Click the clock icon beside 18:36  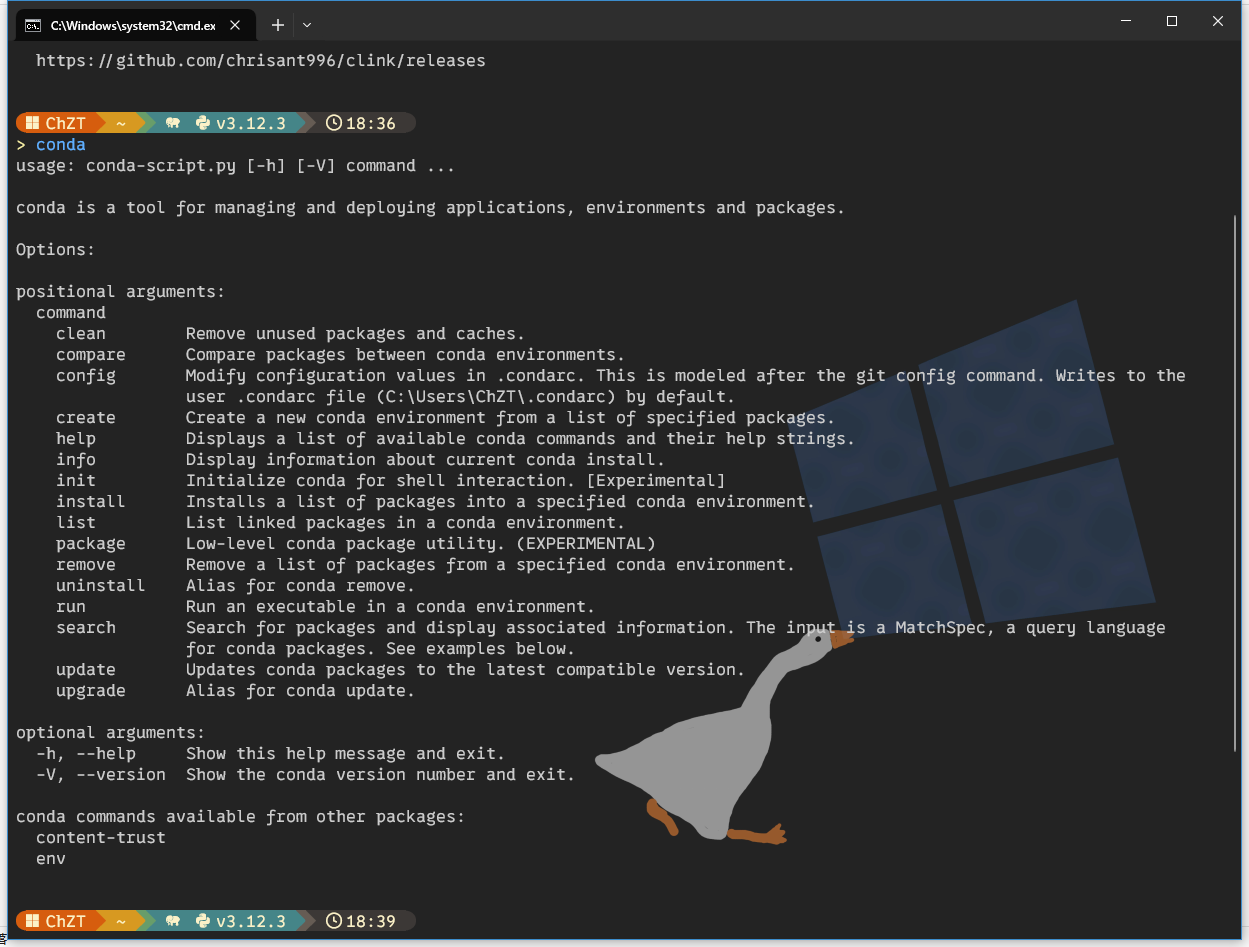coord(334,123)
